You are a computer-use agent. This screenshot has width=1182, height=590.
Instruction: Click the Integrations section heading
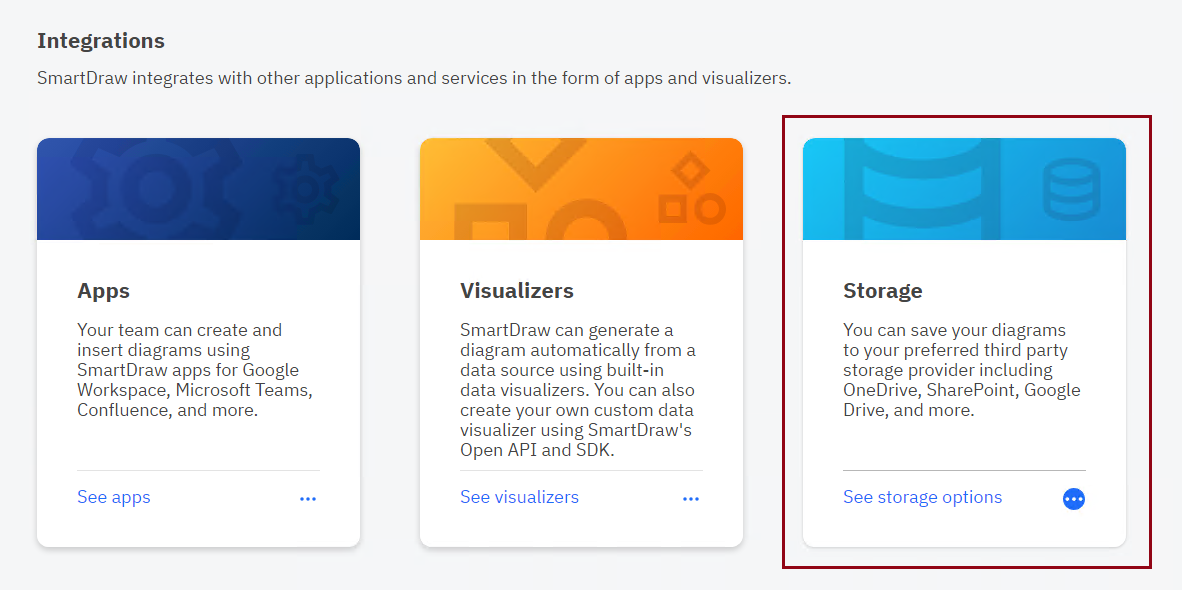[x=101, y=41]
